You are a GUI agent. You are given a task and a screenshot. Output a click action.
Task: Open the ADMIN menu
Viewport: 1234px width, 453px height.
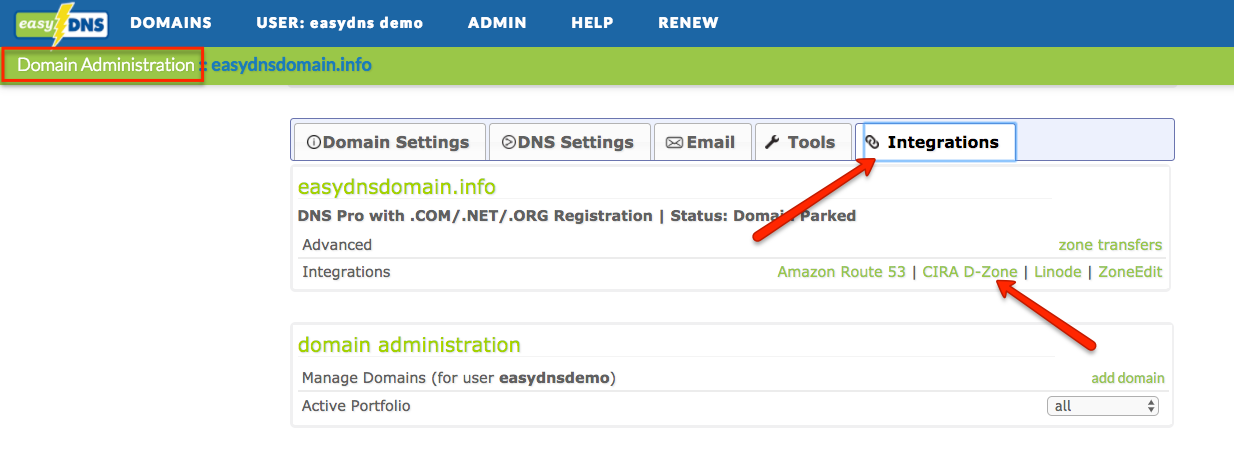(x=497, y=22)
